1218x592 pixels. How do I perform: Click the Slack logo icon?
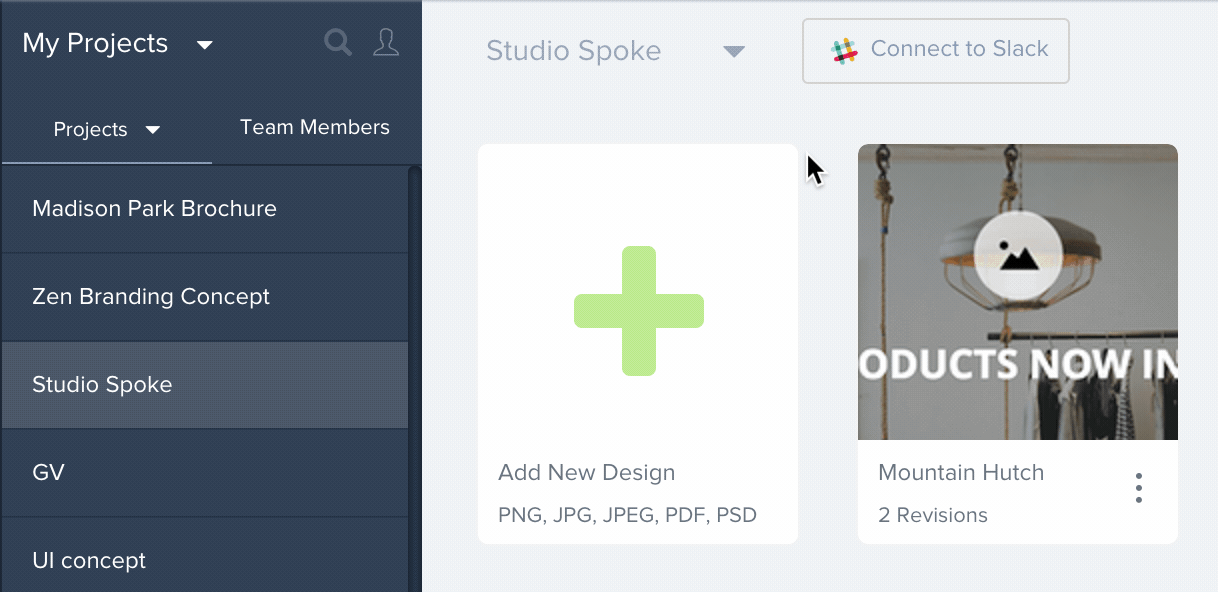pyautogui.click(x=845, y=51)
